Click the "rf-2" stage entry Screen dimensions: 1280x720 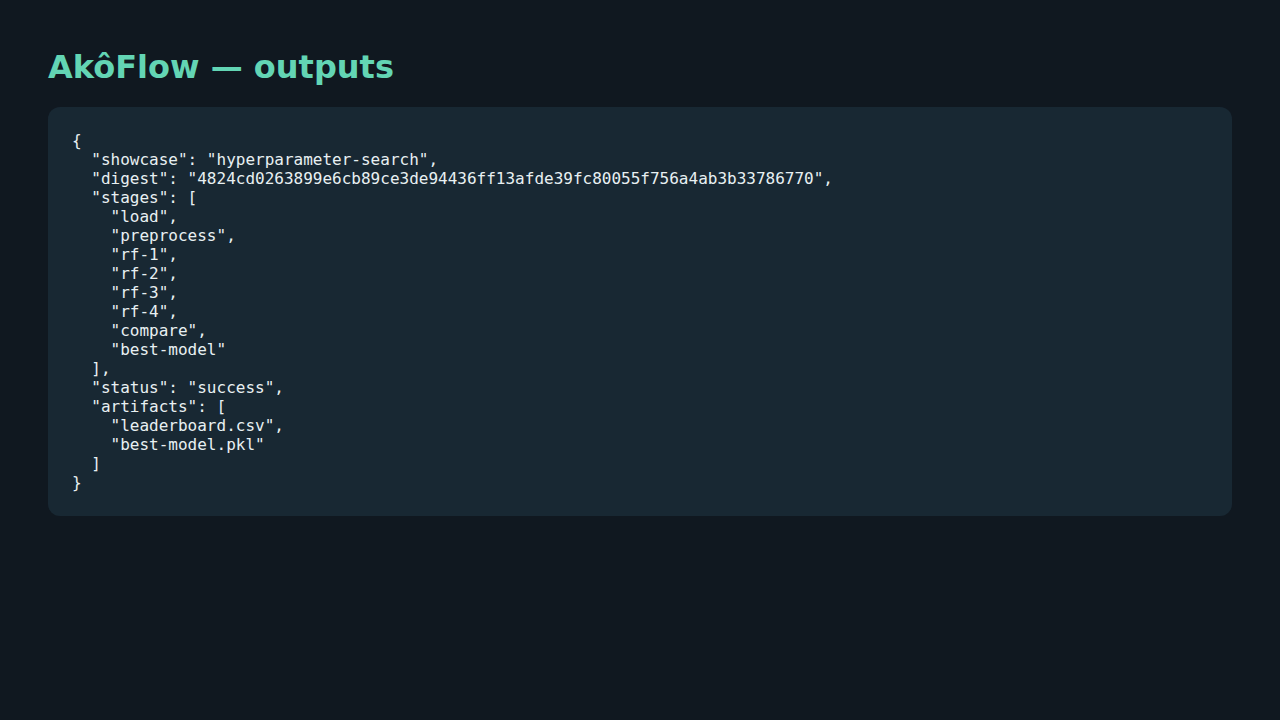click(139, 274)
